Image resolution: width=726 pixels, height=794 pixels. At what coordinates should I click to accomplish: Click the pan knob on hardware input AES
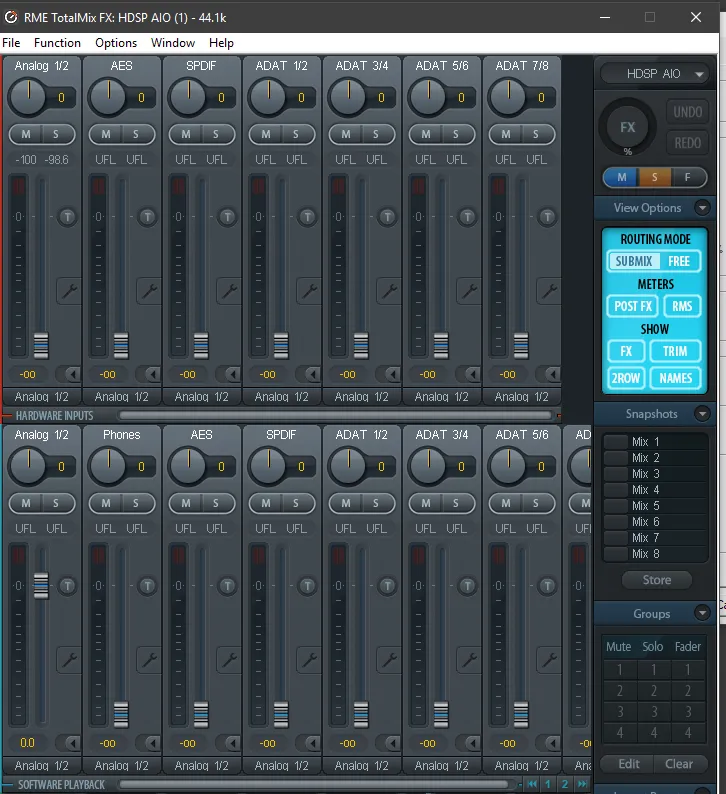pos(107,97)
